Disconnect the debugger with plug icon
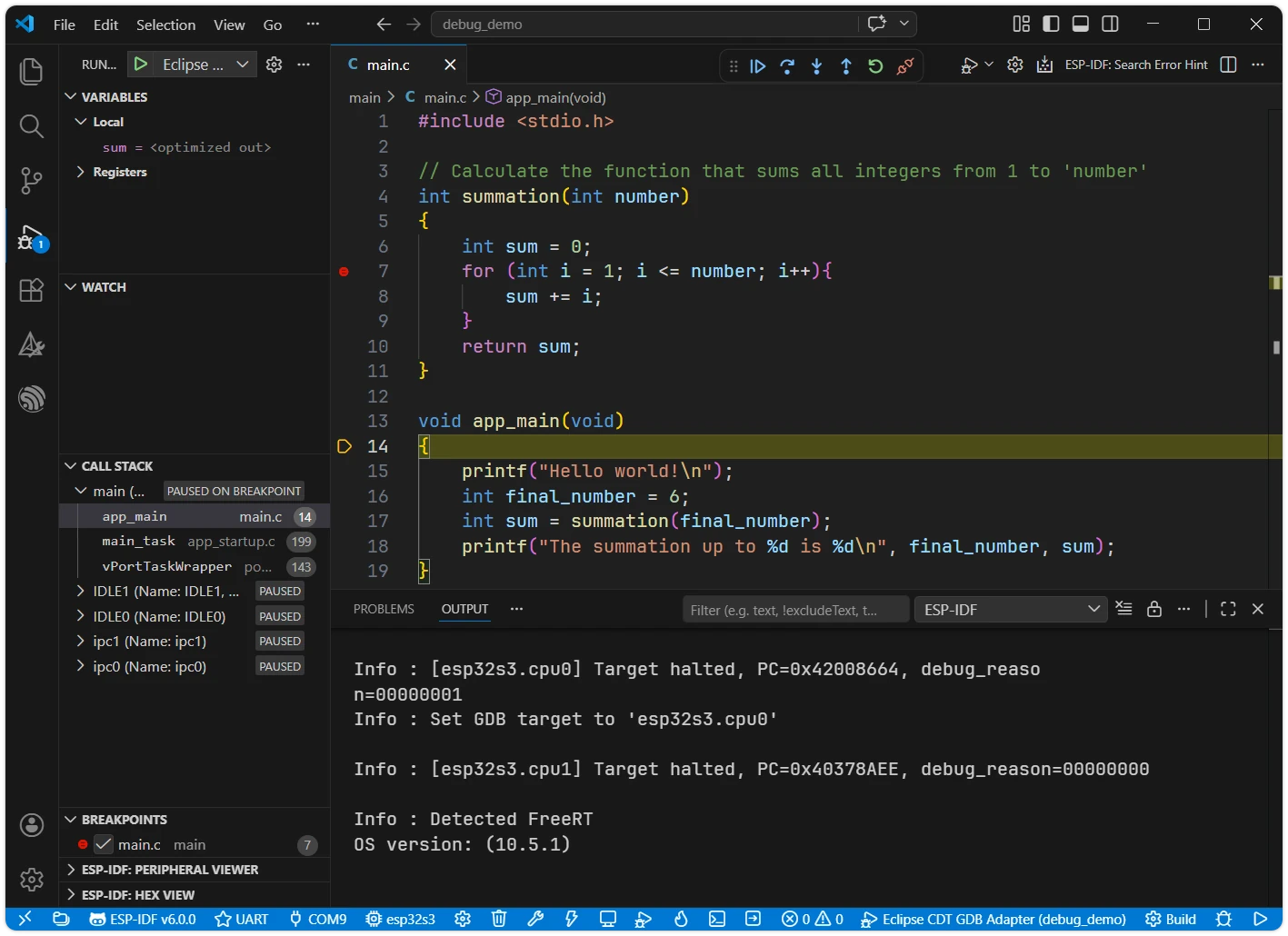 tap(905, 65)
